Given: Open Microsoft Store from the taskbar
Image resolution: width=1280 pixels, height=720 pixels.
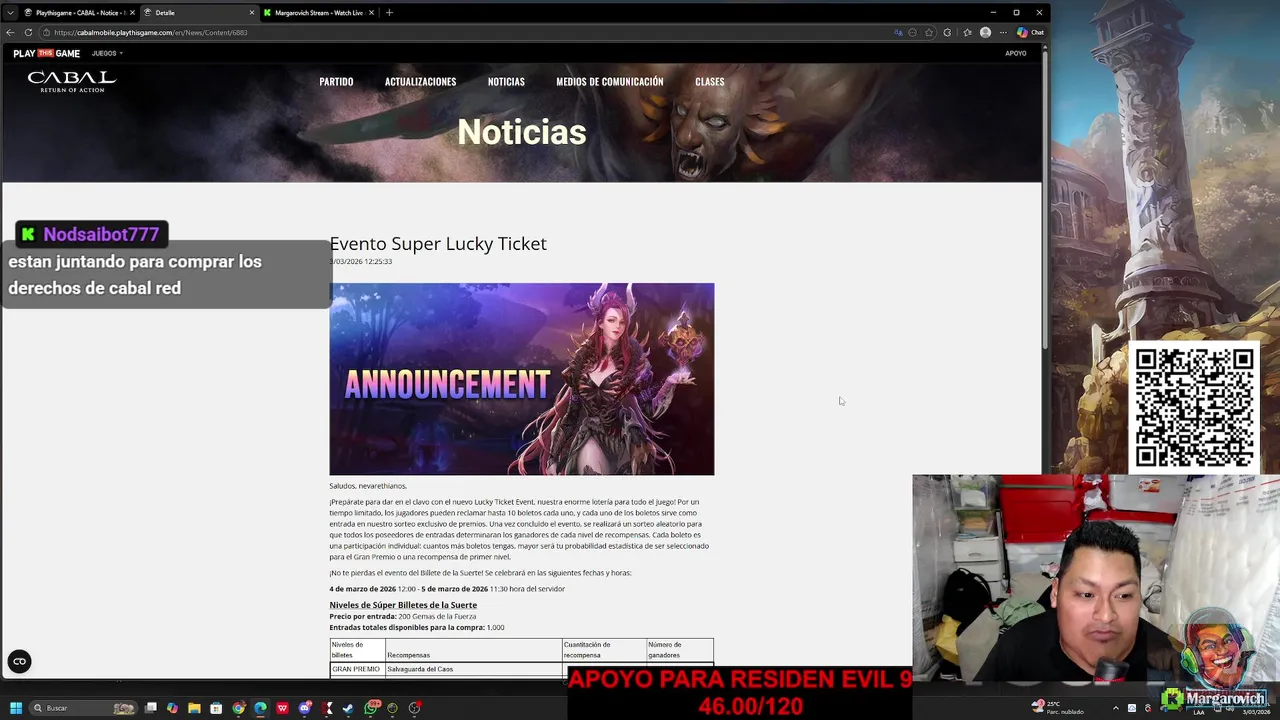Looking at the screenshot, I should click(216, 708).
